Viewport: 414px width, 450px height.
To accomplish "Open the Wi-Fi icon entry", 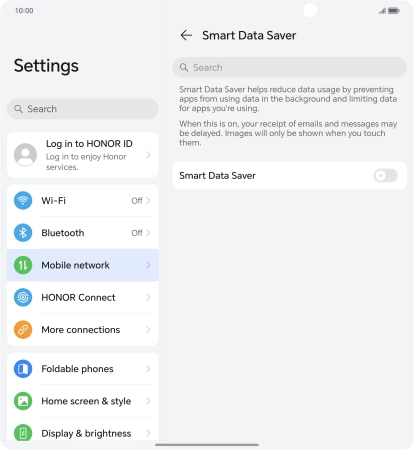I will point(23,200).
